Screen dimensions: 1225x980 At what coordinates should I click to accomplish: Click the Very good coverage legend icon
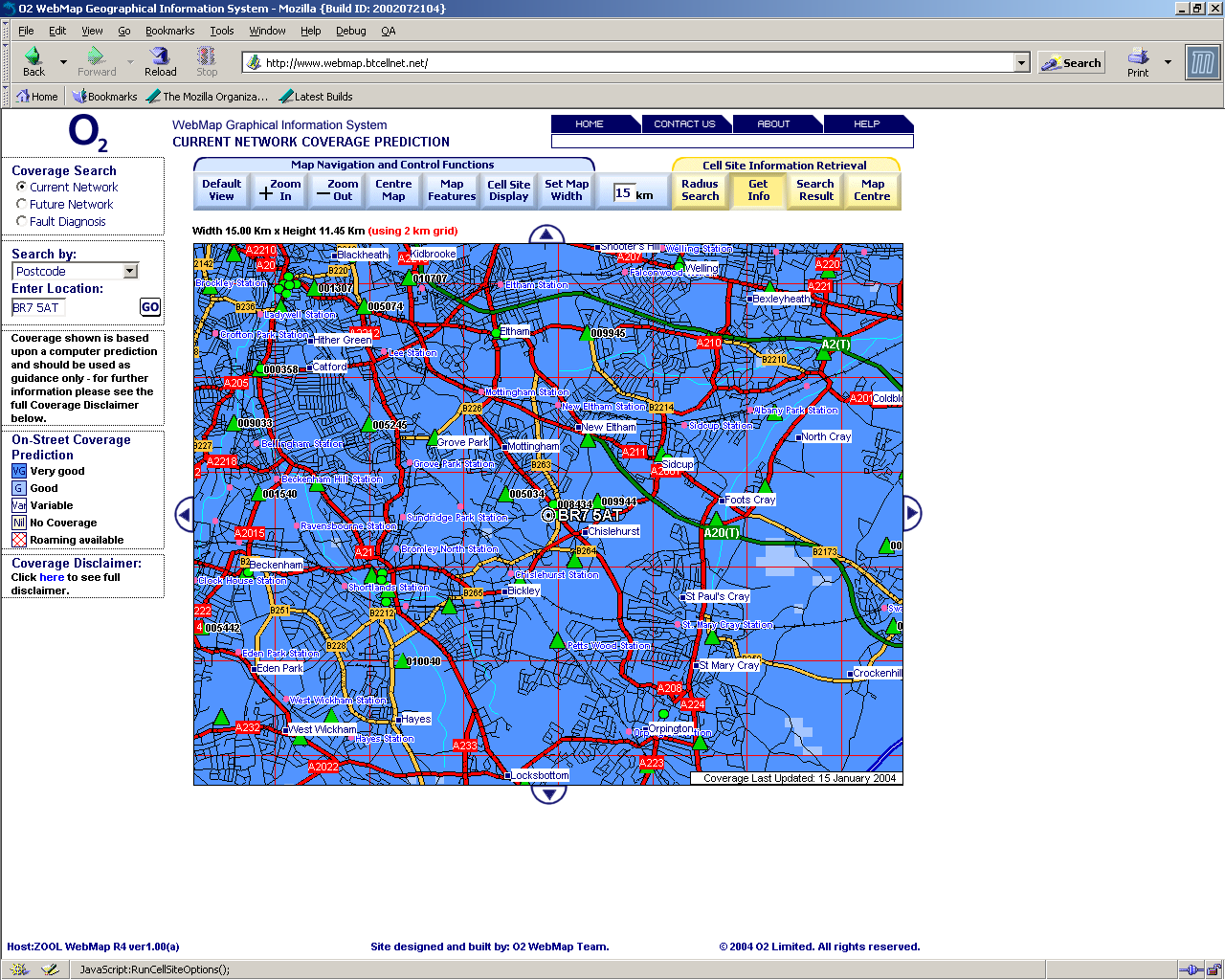[19, 471]
